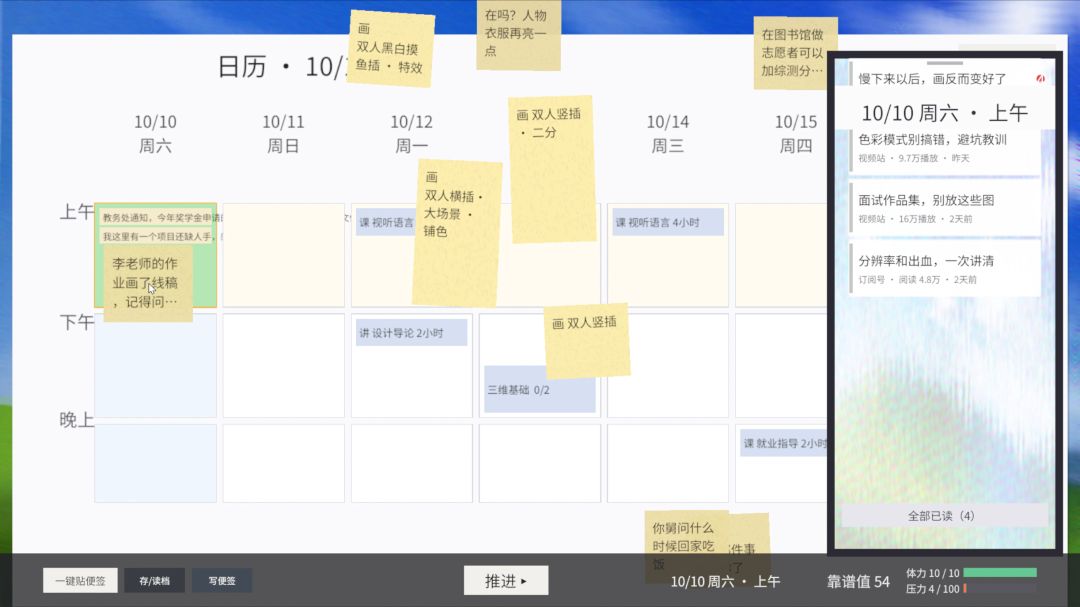Click the 讲 设计导论 2小时 event
The height and width of the screenshot is (607, 1080).
coord(412,333)
